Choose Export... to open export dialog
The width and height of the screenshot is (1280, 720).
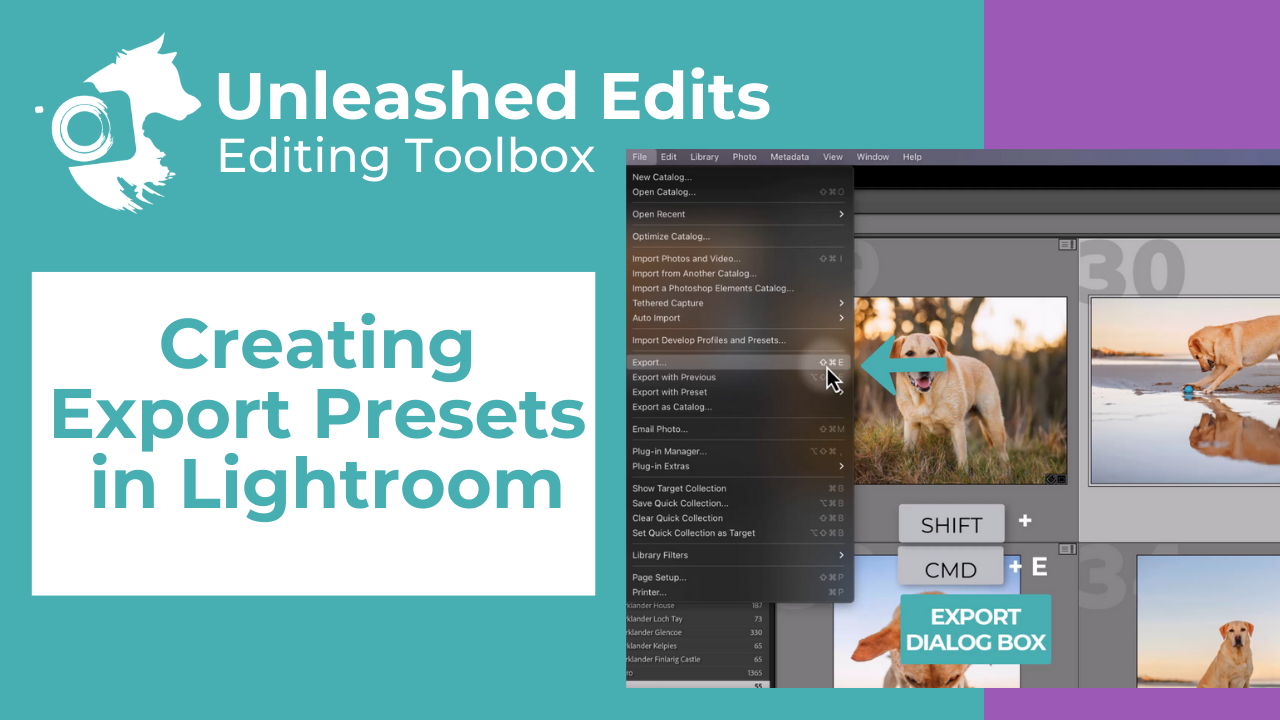[x=739, y=362]
